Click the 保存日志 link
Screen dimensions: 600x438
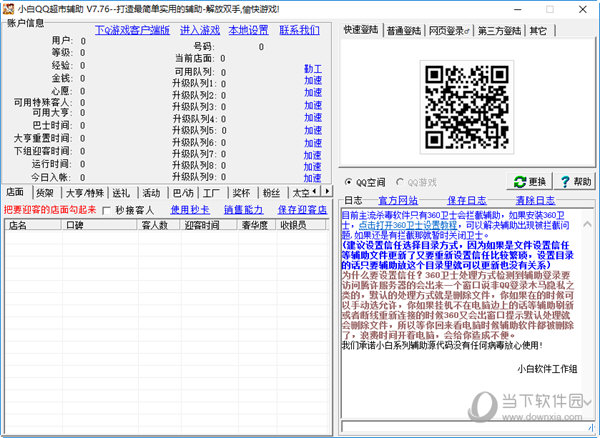[467, 200]
